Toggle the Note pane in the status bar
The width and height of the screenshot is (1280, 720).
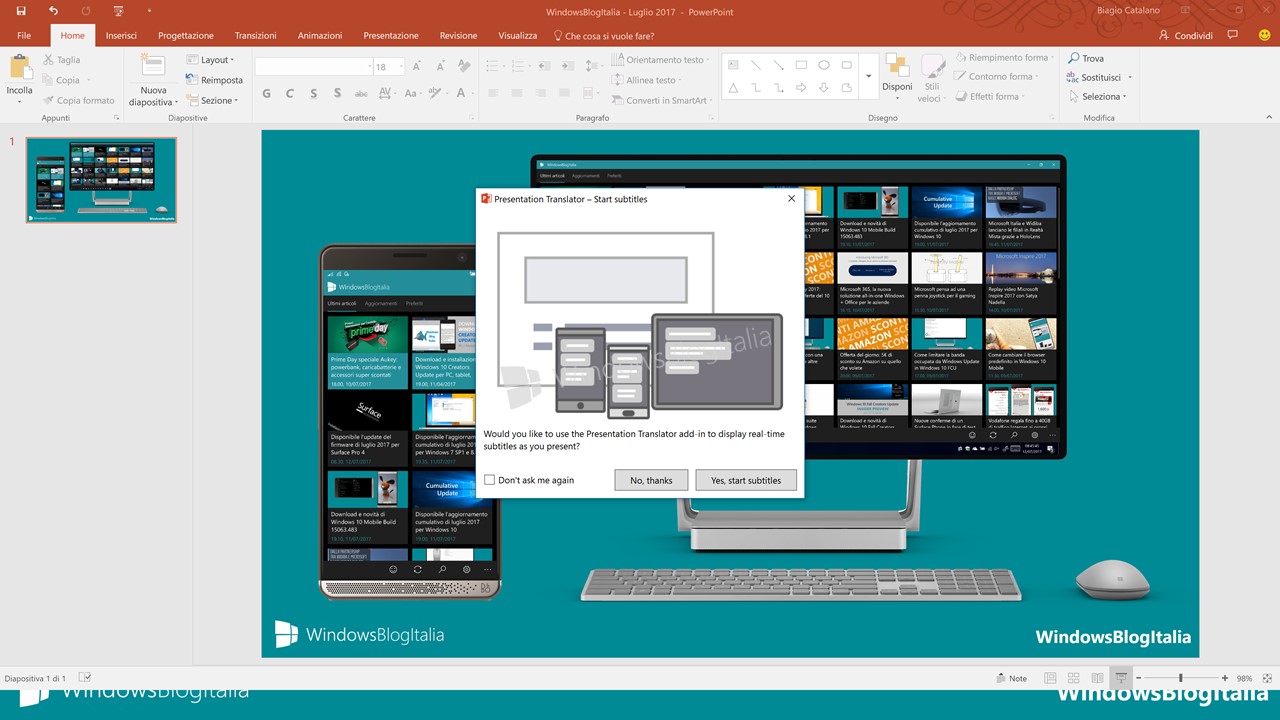(1011, 678)
